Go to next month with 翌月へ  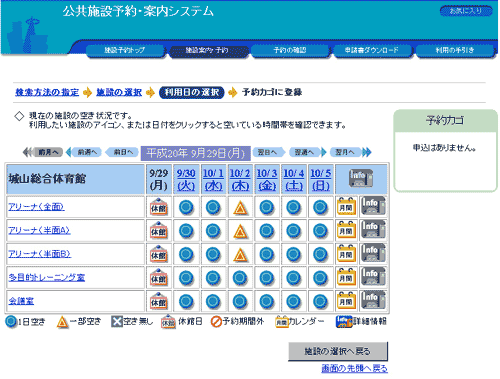point(350,152)
